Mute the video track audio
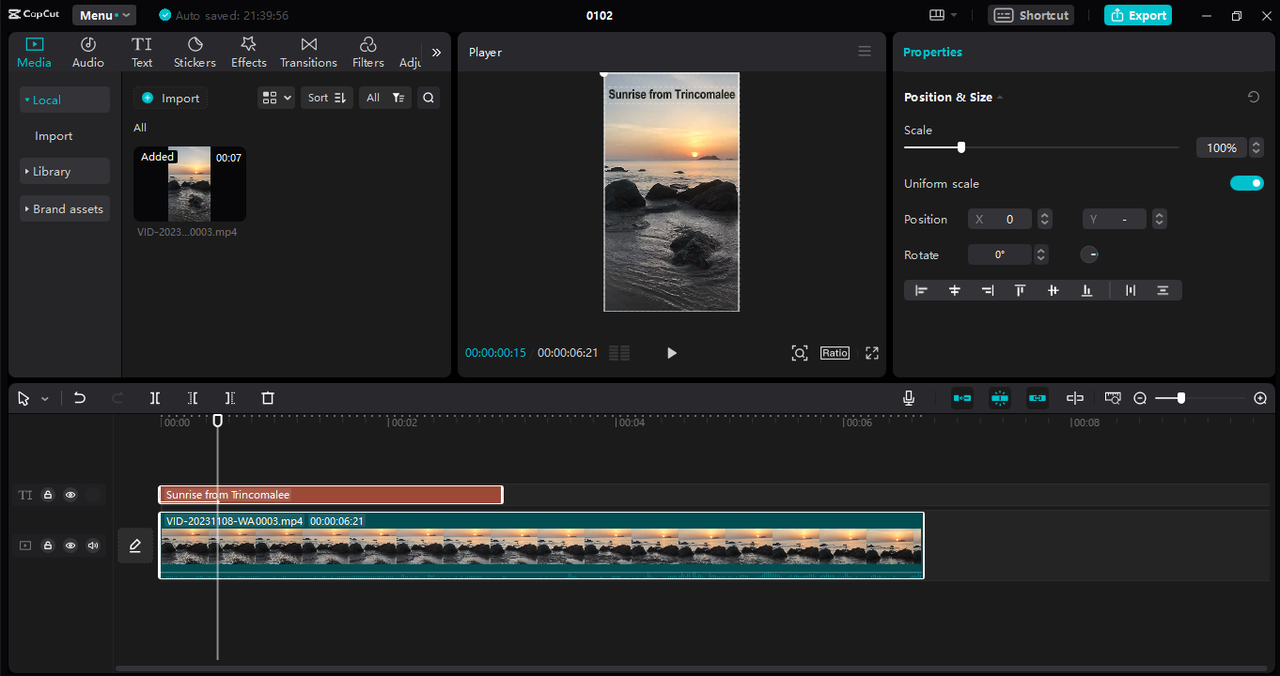Screen dimensions: 1280x676 click(93, 546)
